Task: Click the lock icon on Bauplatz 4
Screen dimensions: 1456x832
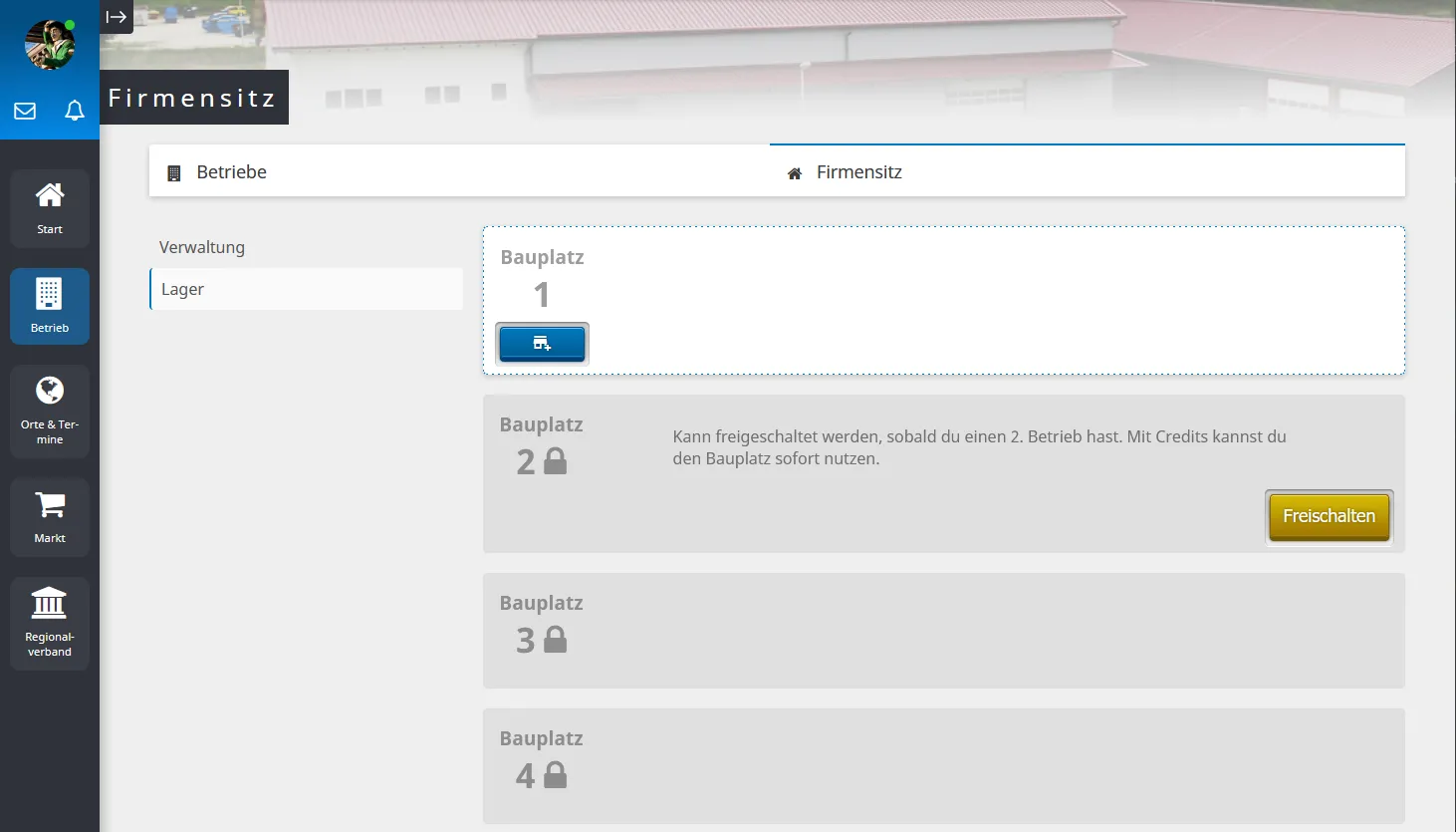Action: click(556, 775)
